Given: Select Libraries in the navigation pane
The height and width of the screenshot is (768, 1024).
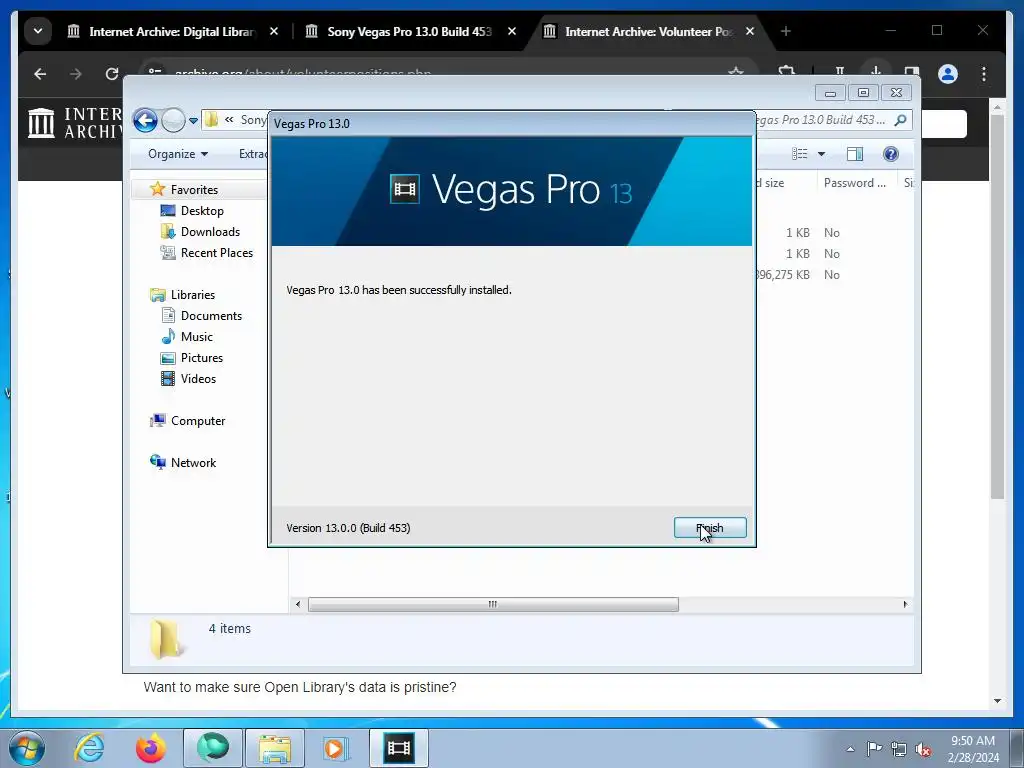Looking at the screenshot, I should click(192, 295).
